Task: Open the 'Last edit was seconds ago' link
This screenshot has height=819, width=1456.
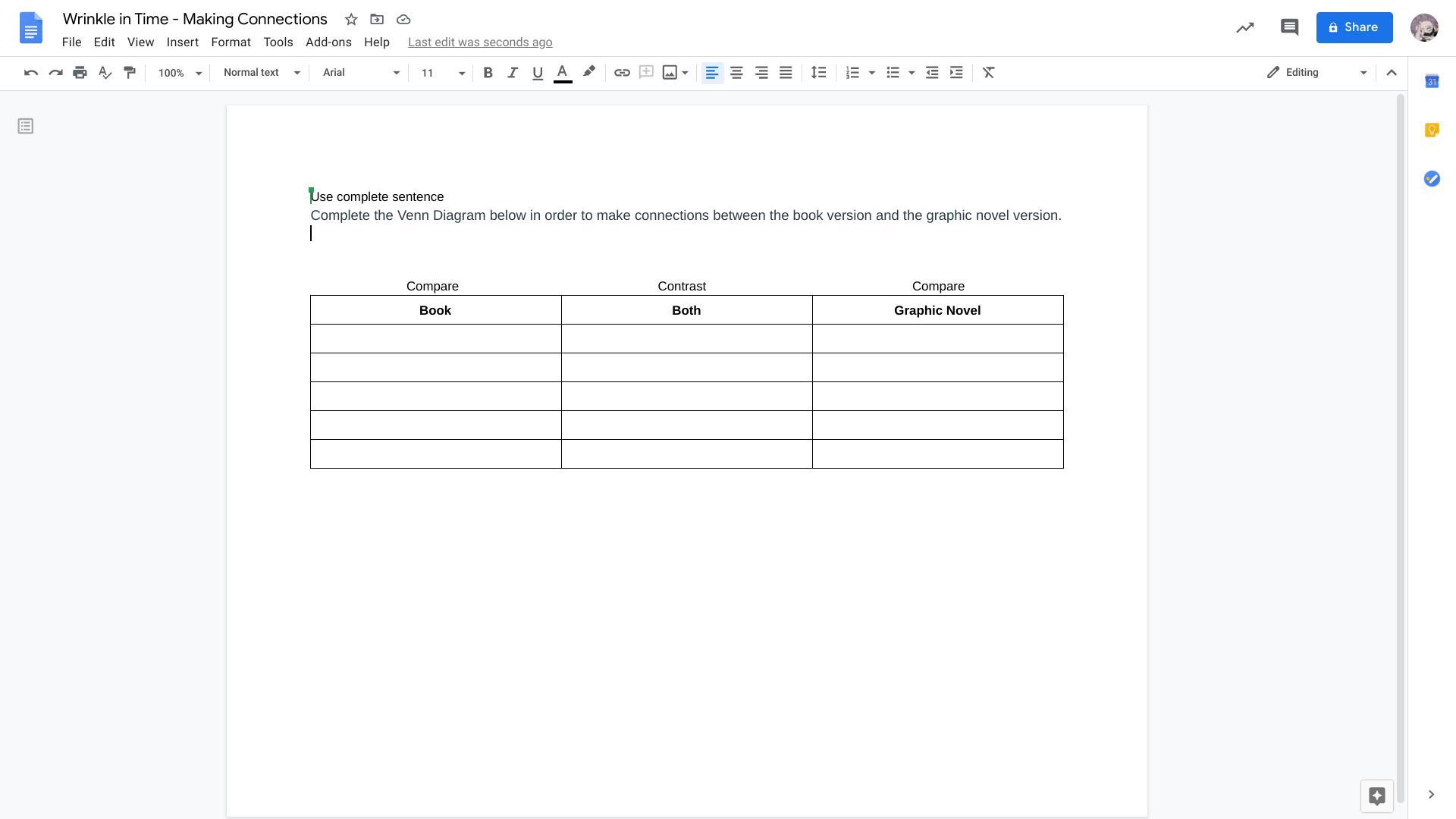Action: (x=480, y=42)
